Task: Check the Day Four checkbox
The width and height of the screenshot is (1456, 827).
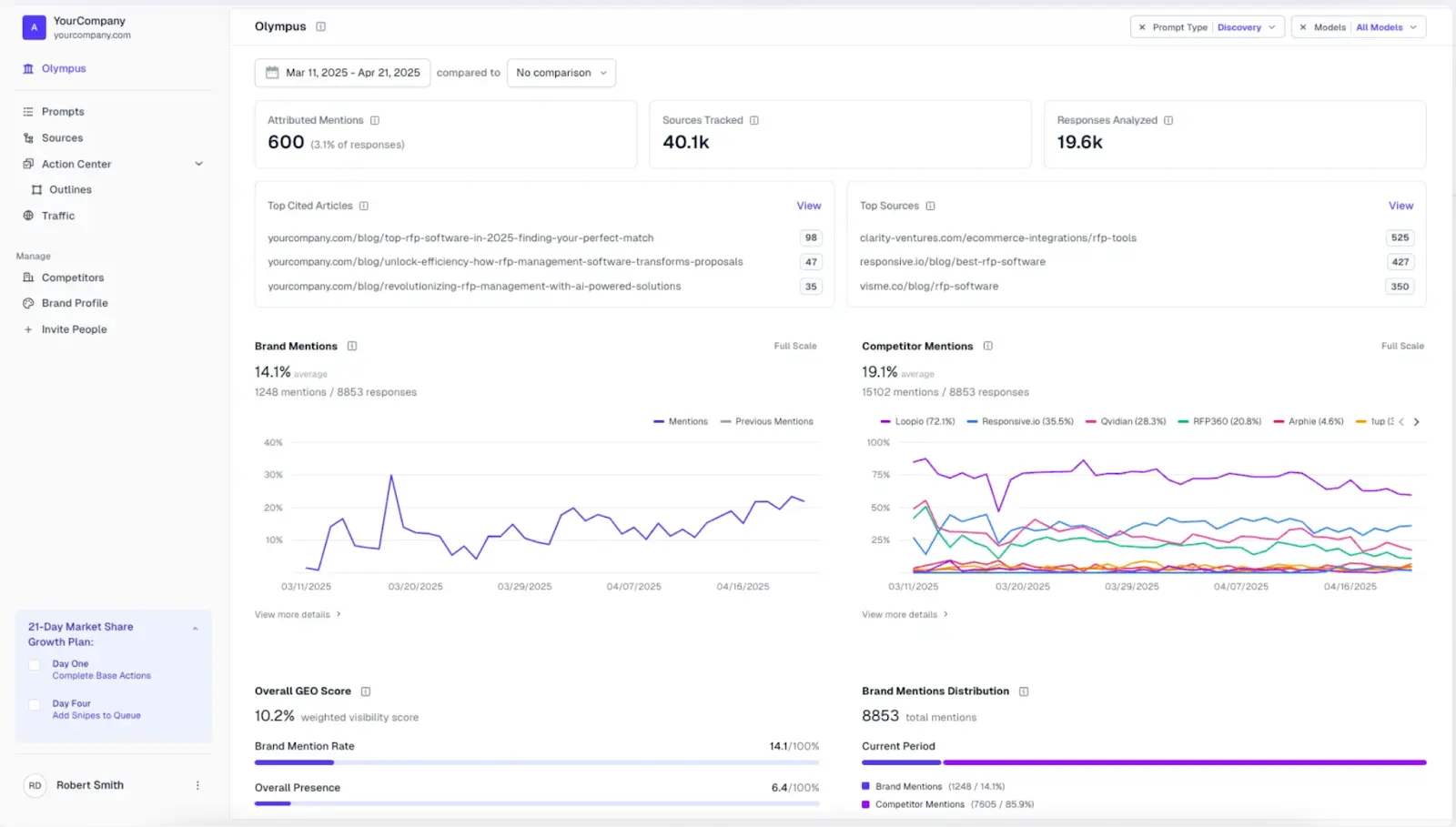Action: 35,705
